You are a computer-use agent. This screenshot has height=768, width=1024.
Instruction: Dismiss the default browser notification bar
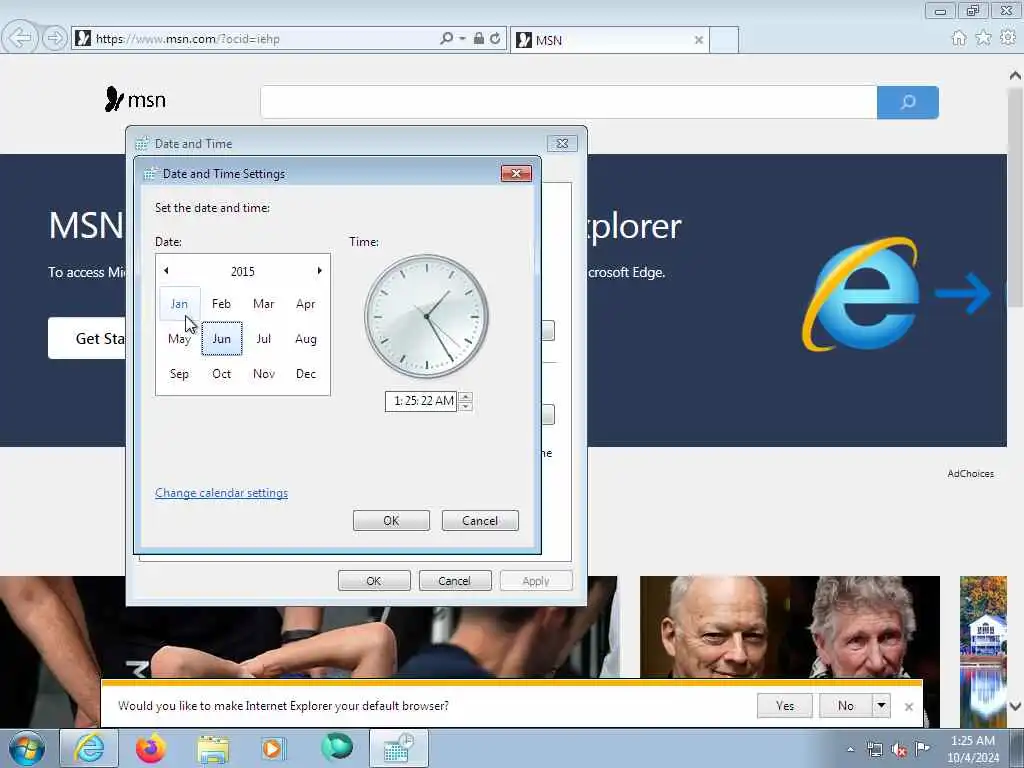click(908, 707)
